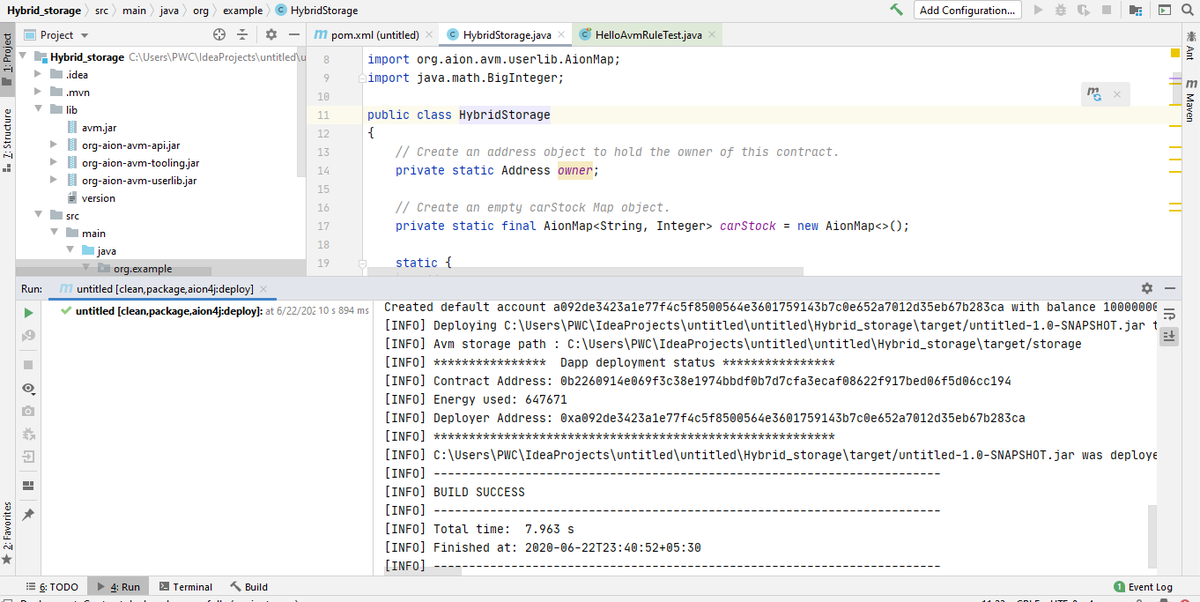Image resolution: width=1200 pixels, height=602 pixels.
Task: Hide the Project tool window with minus icon
Action: click(295, 34)
